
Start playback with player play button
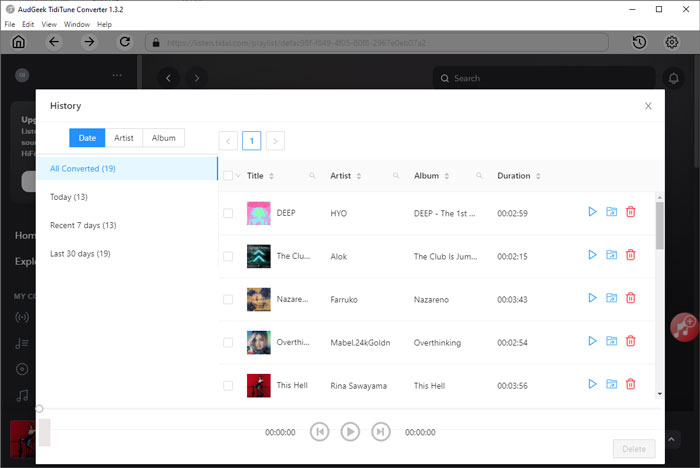[350, 431]
